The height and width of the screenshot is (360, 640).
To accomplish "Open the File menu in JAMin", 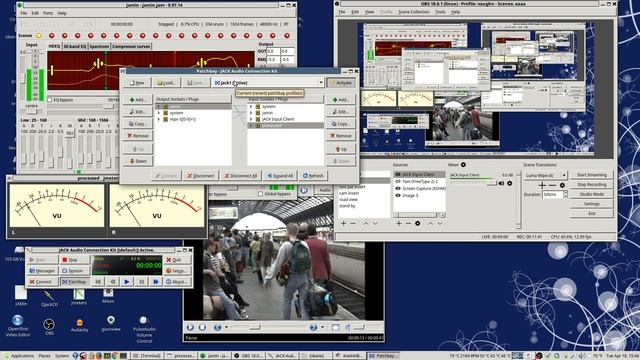I will click(24, 13).
